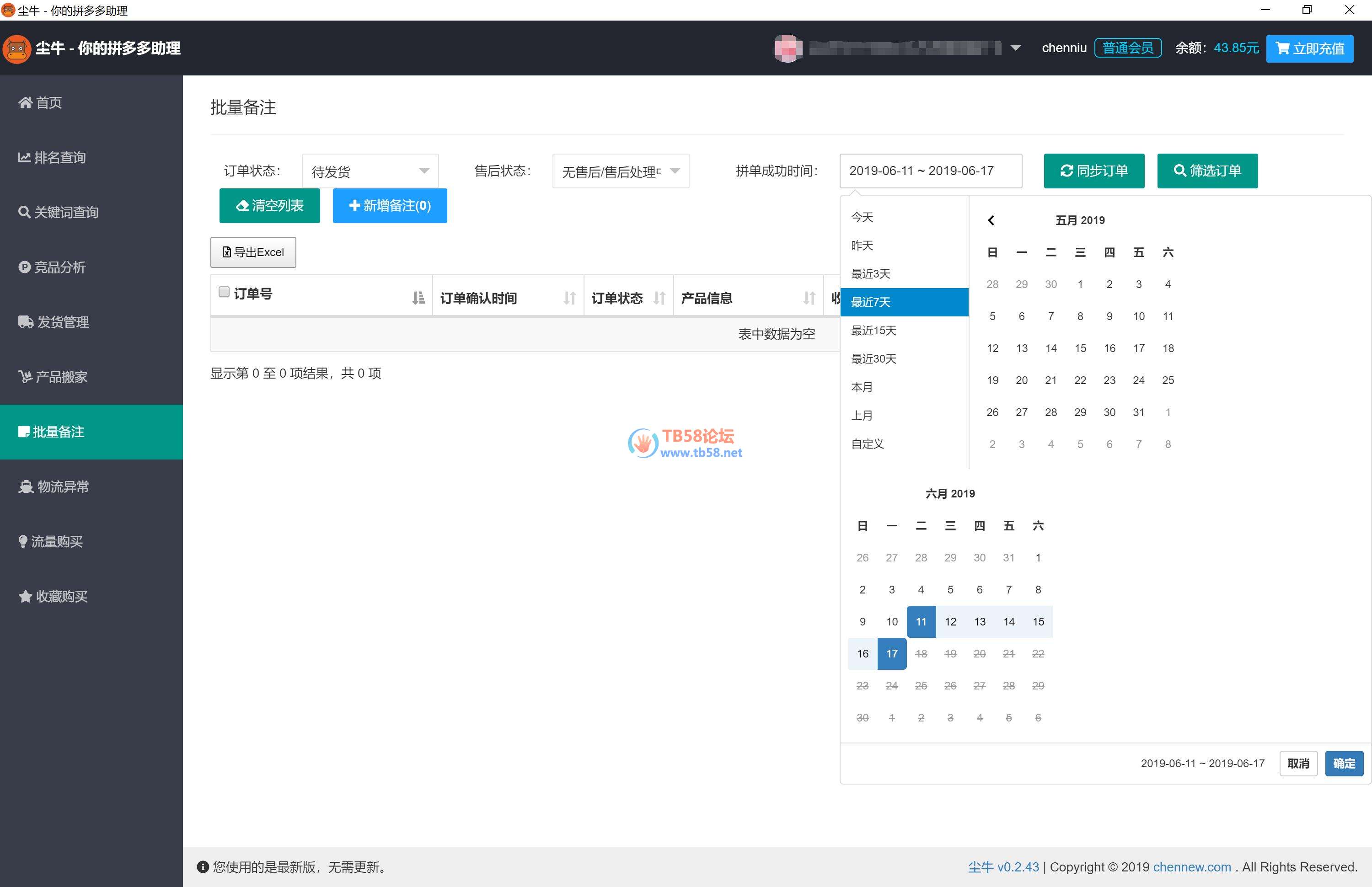Select 上月 date preset
This screenshot has width=1372, height=887.
tap(904, 415)
